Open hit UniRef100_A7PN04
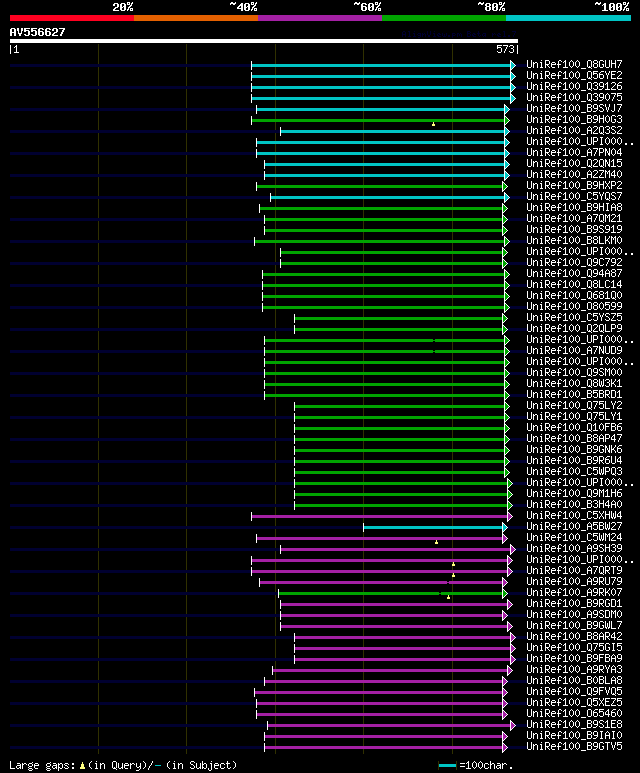Screen dimensions: 640x773 [574, 152]
